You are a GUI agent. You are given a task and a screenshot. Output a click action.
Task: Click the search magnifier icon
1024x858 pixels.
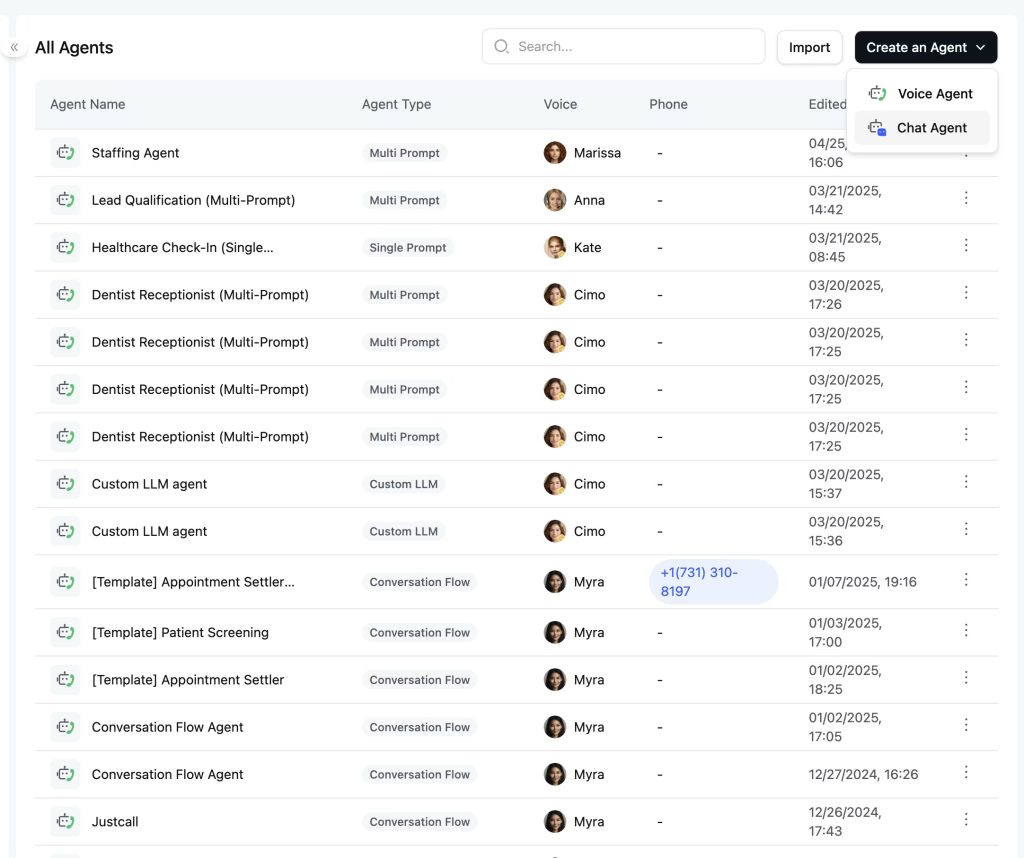(500, 46)
